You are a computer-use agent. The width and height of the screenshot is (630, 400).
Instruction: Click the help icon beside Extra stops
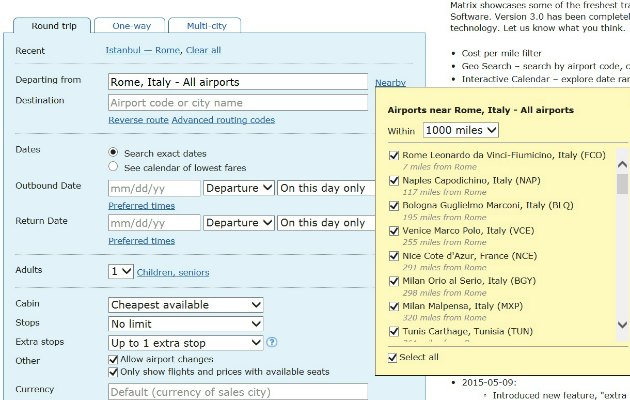tap(272, 343)
